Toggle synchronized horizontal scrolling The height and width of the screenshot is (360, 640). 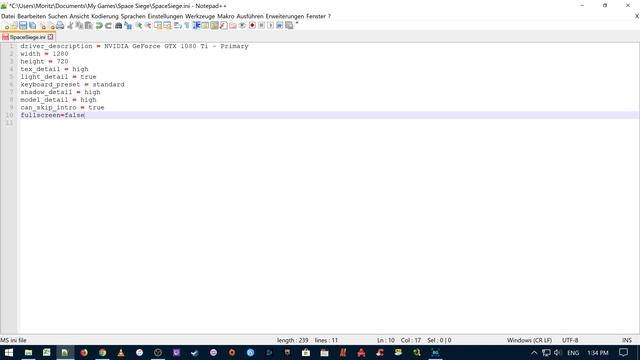[x=167, y=26]
